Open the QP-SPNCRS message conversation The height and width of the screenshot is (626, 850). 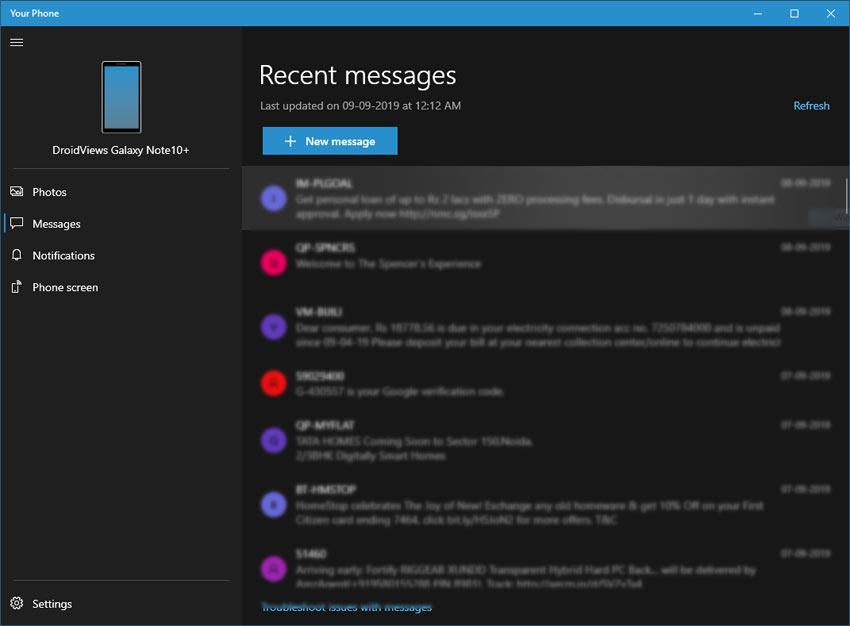click(x=545, y=262)
